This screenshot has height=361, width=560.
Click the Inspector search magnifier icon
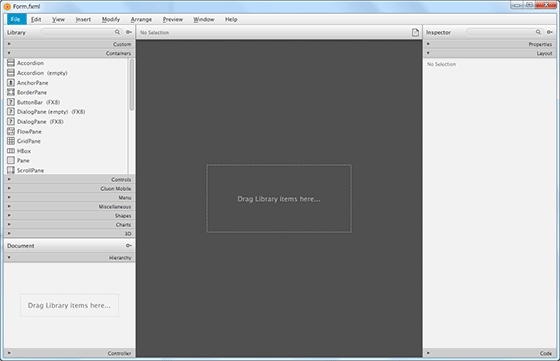(x=538, y=32)
